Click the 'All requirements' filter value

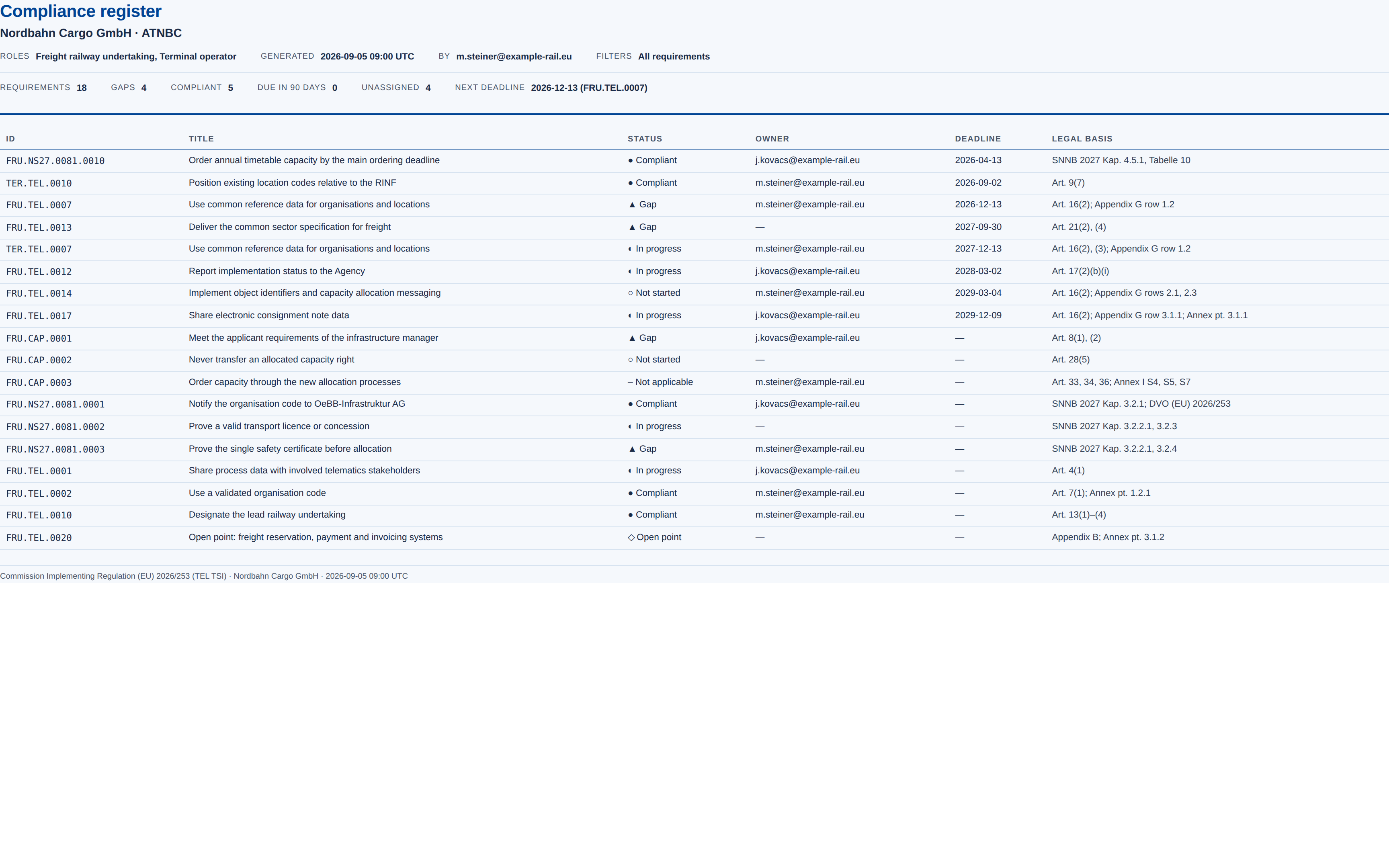click(x=674, y=56)
